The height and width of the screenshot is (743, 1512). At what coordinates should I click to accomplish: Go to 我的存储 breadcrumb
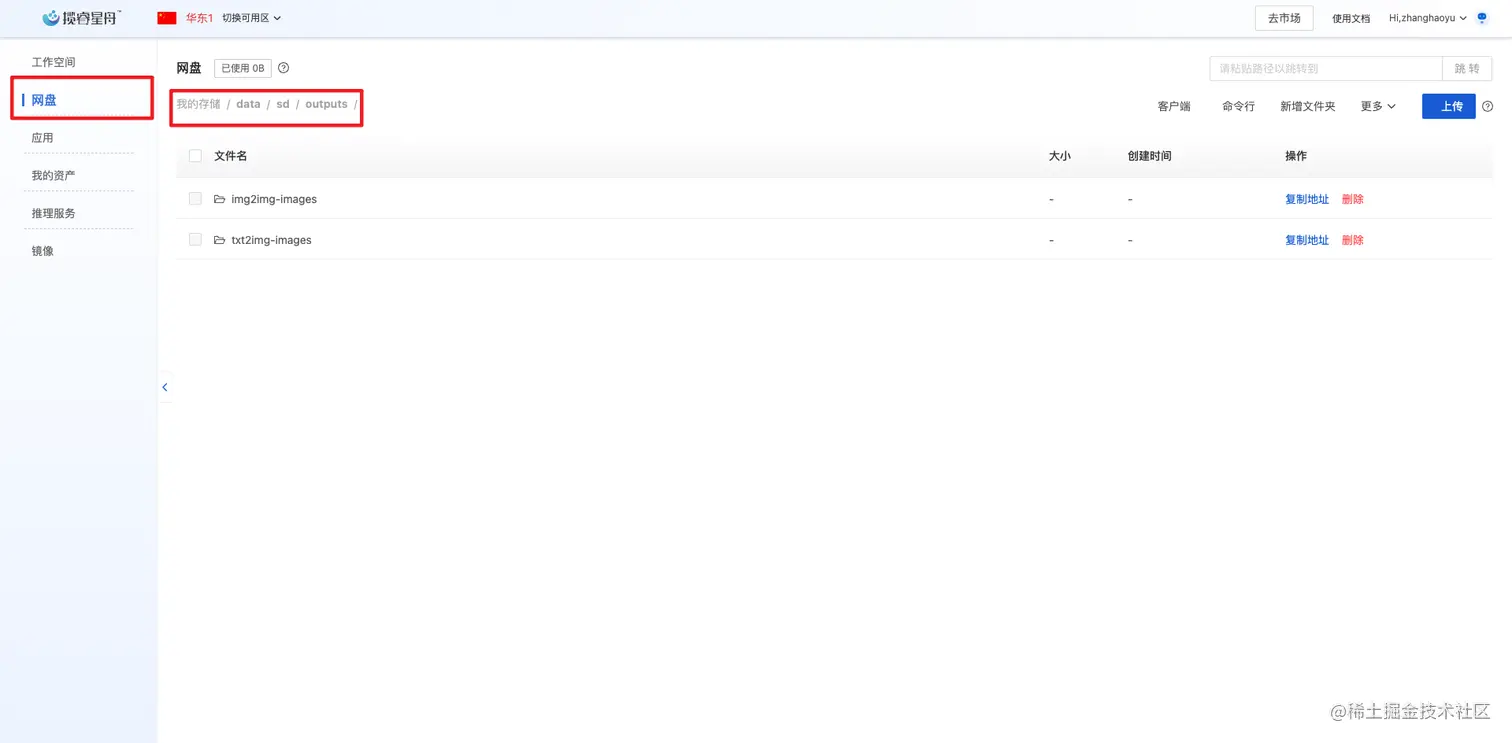pyautogui.click(x=198, y=104)
